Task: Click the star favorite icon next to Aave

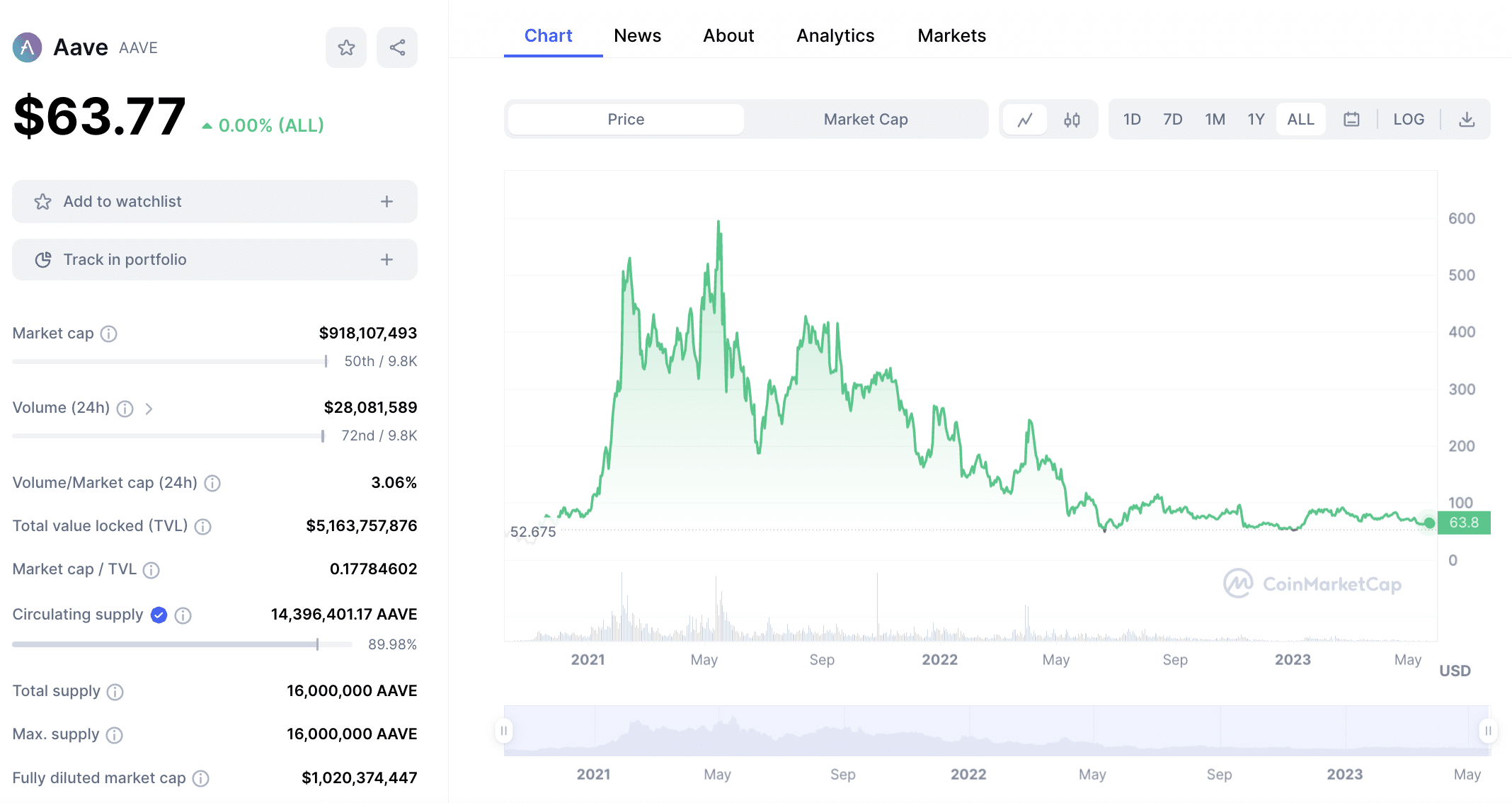Action: click(346, 47)
